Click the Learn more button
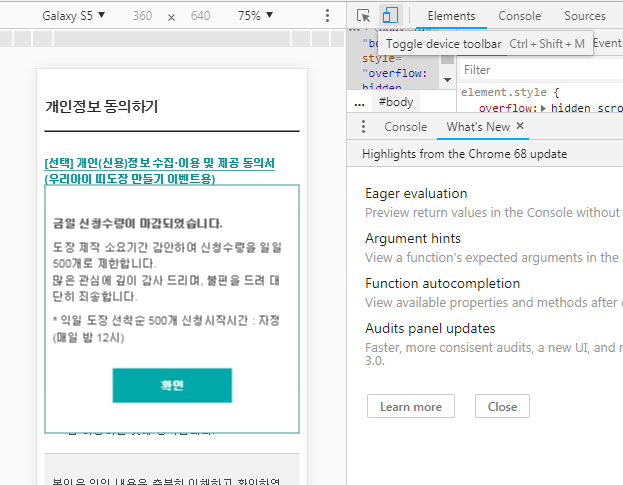 411,406
